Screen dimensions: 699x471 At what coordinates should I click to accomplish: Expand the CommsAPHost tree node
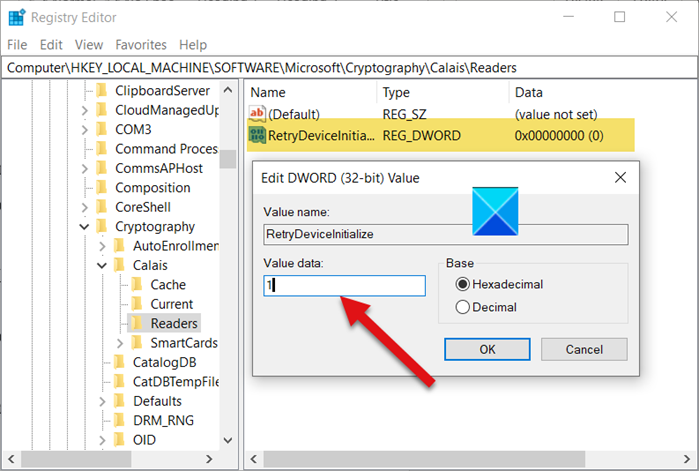85,168
